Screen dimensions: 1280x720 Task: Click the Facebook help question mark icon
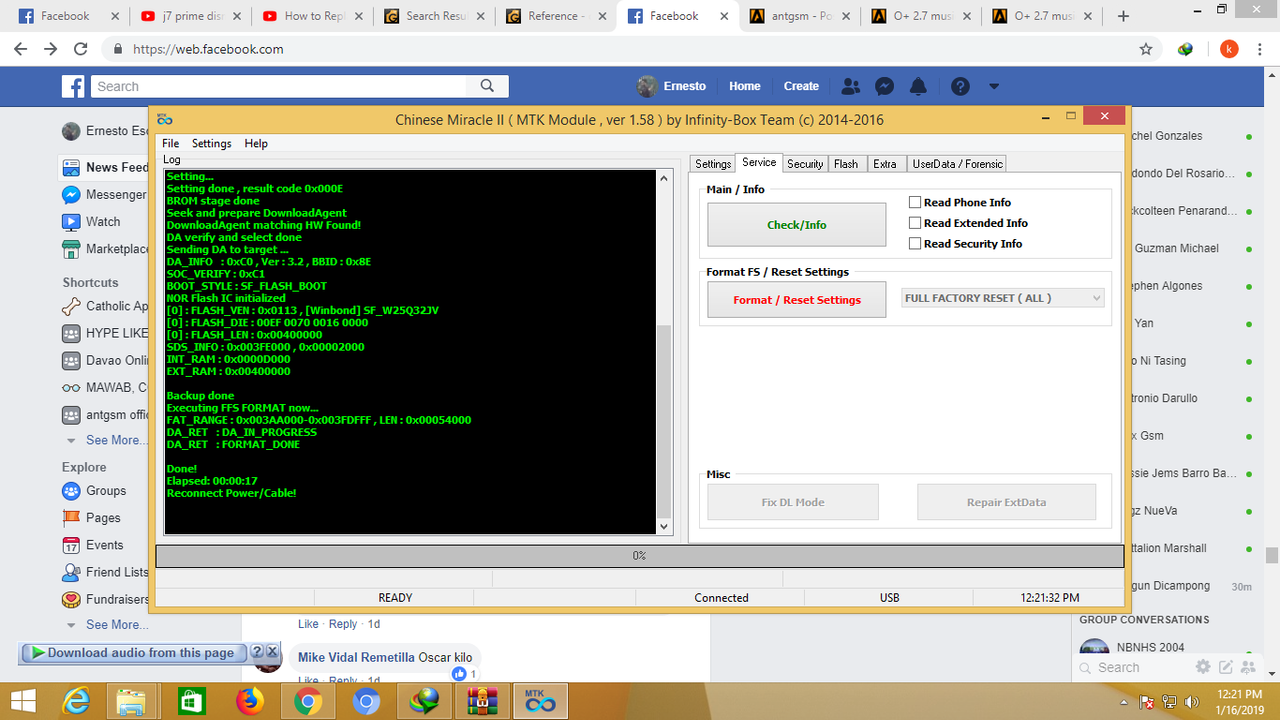point(960,86)
